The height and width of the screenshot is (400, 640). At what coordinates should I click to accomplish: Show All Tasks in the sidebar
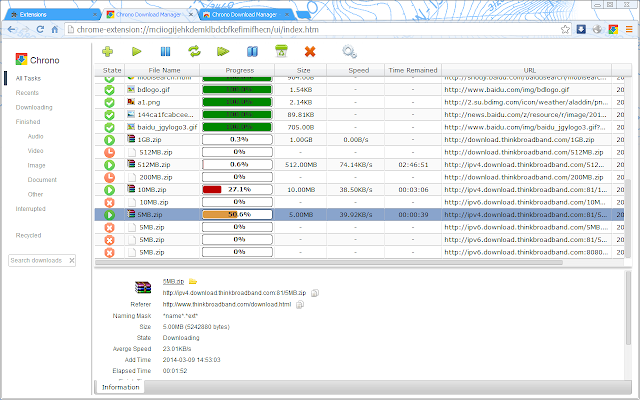(x=28, y=78)
